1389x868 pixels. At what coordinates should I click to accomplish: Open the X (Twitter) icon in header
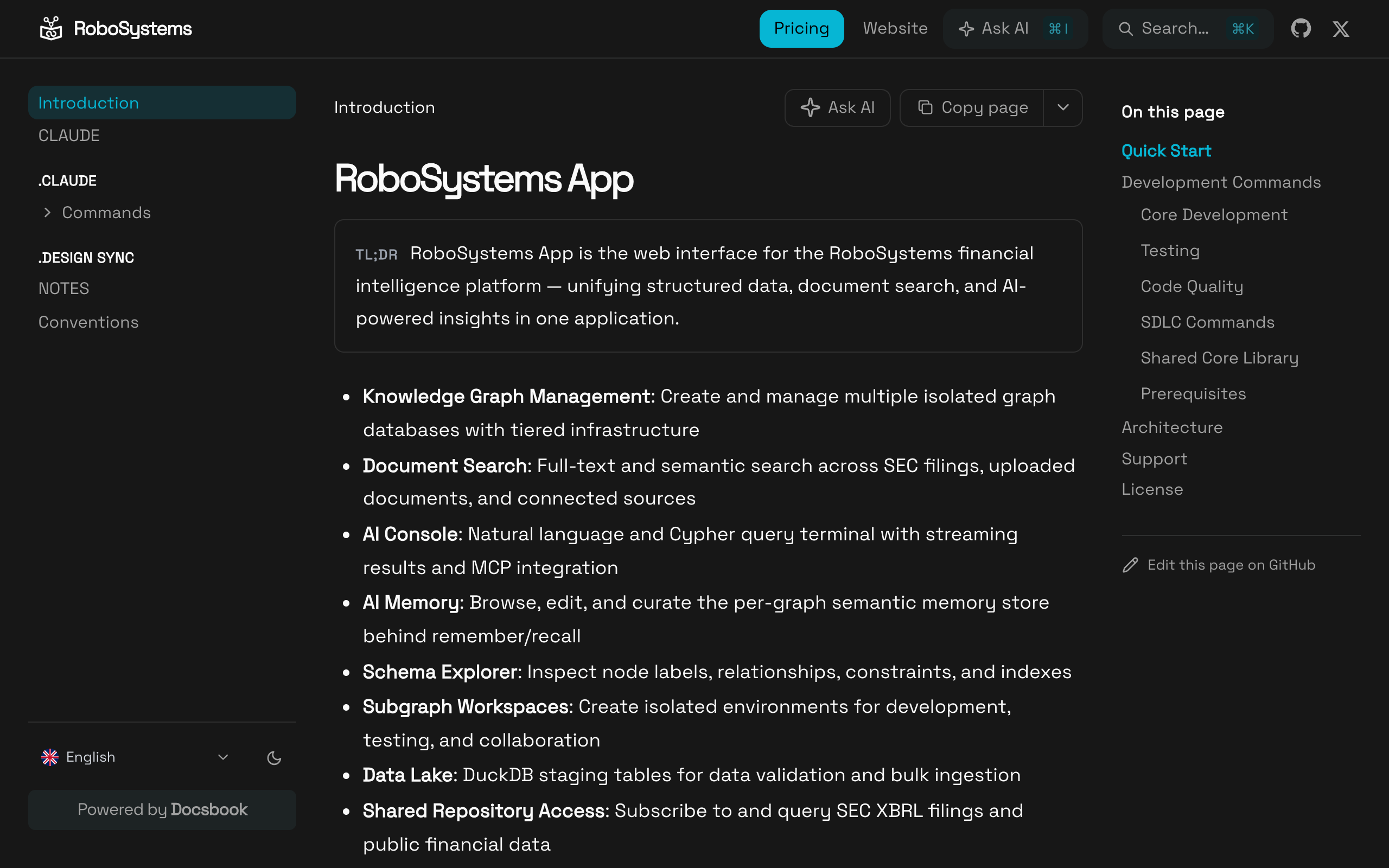1341,29
